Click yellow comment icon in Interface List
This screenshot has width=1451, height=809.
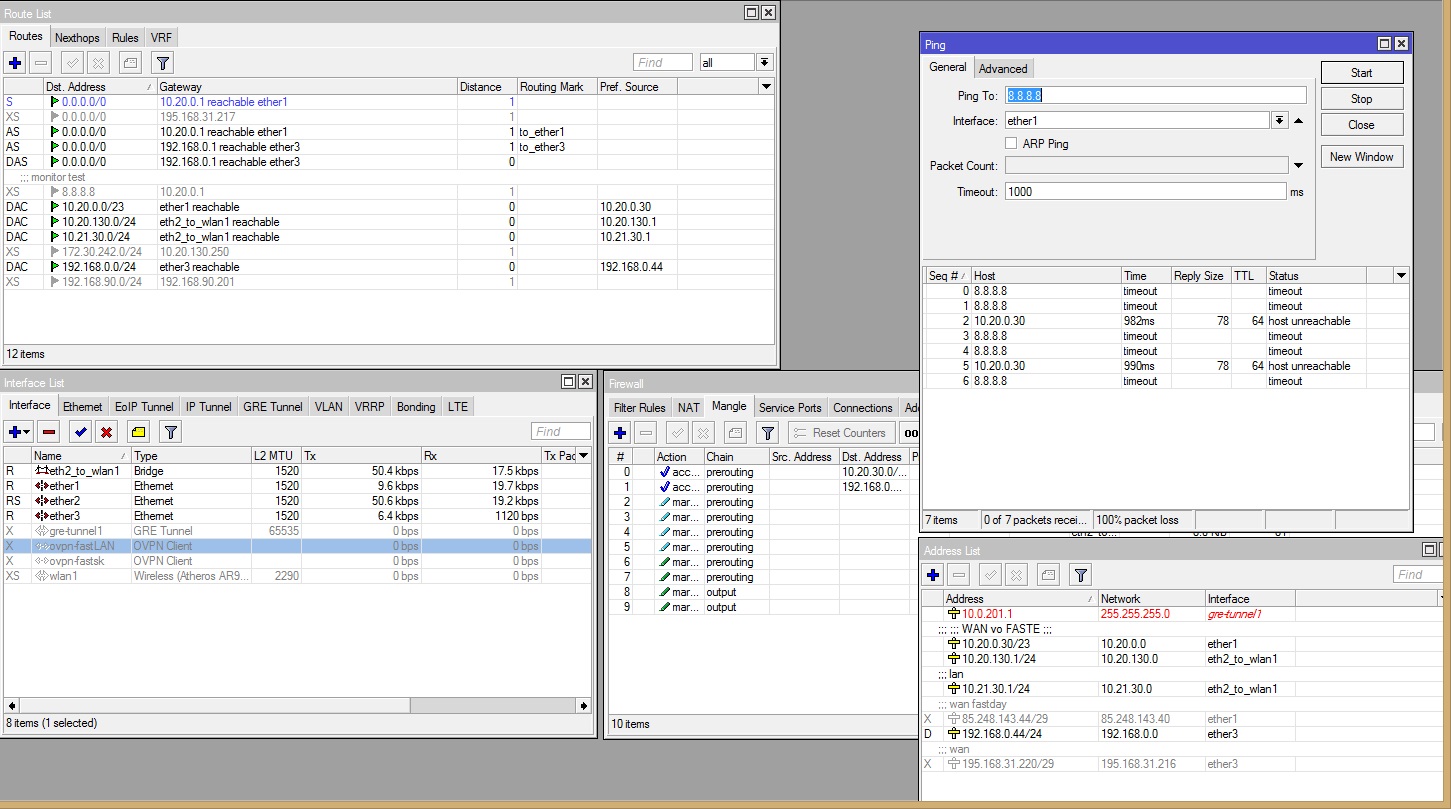(x=138, y=432)
